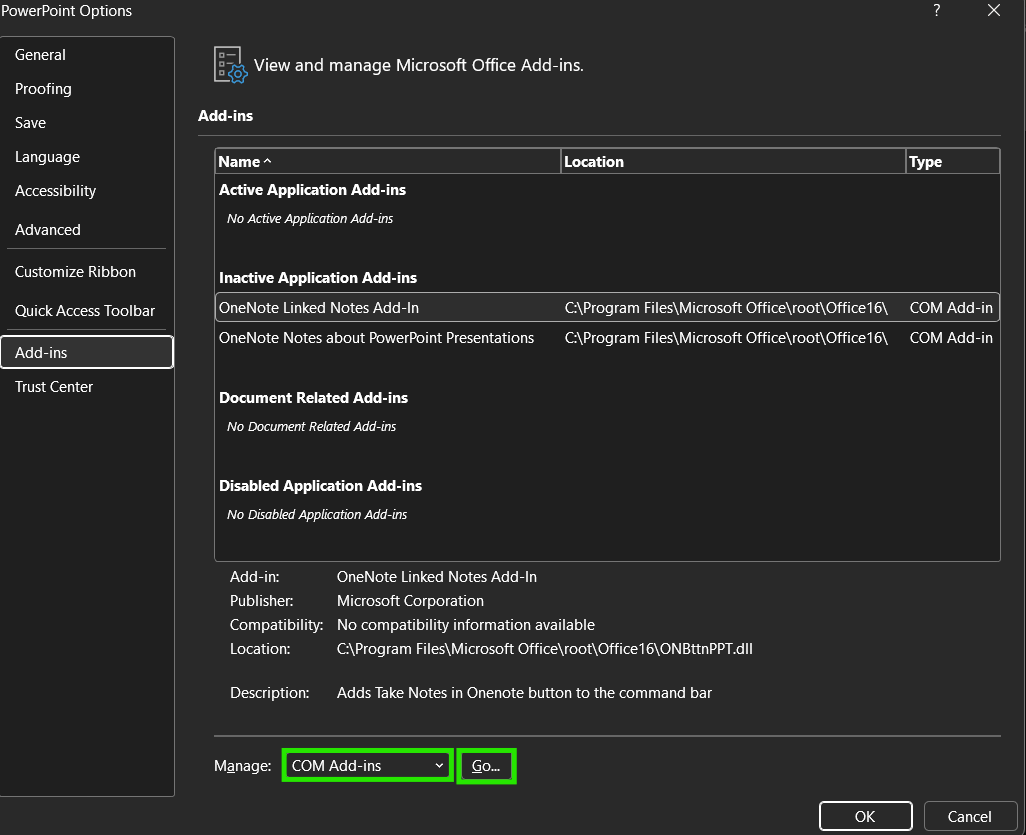1026x835 pixels.
Task: Click the ONBttnPPT.dll location path text
Action: [544, 649]
